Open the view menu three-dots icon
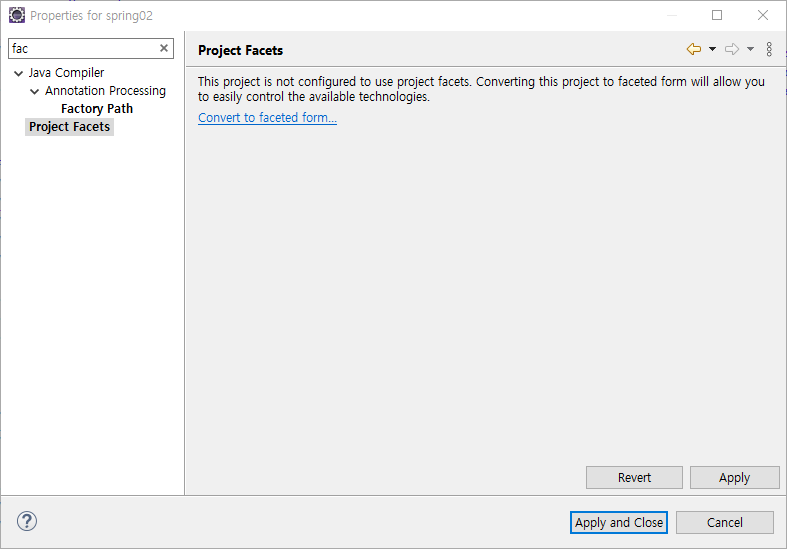The image size is (787, 549). (x=769, y=49)
